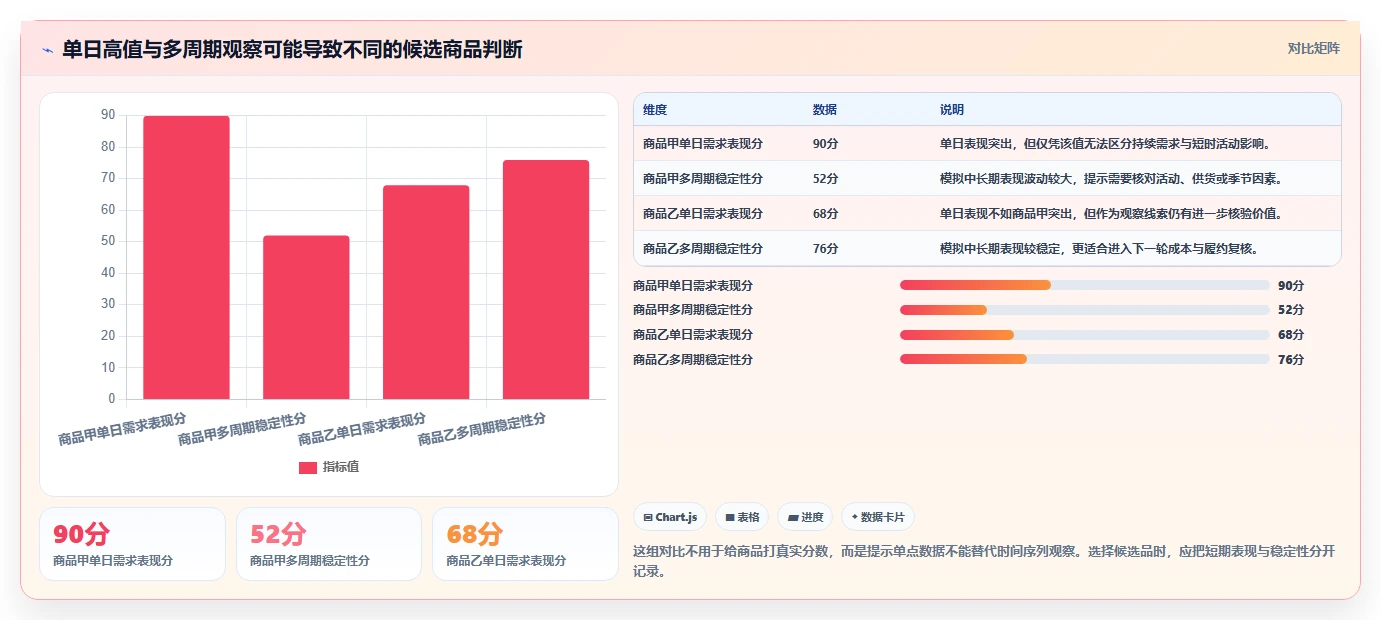Click the footer note starting 这组对比不用于

click(984, 561)
